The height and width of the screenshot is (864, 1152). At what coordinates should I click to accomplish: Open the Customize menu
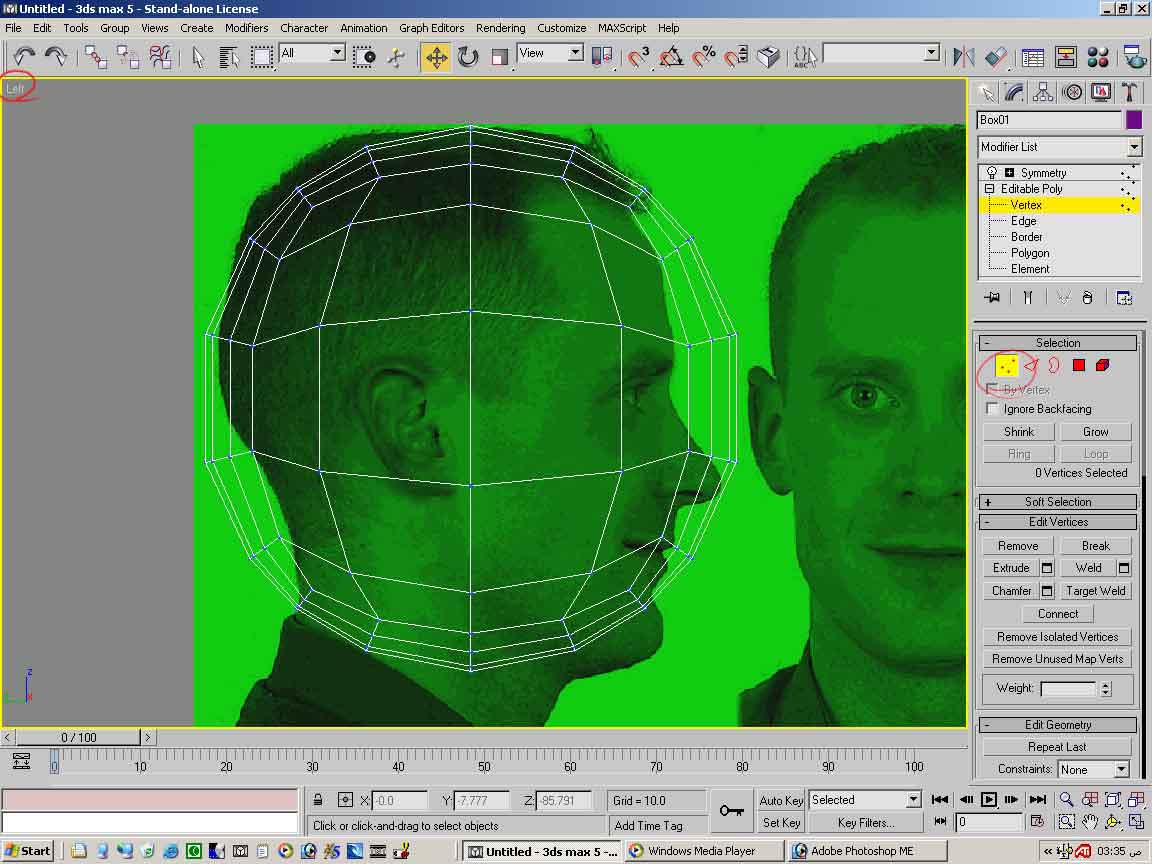point(561,28)
